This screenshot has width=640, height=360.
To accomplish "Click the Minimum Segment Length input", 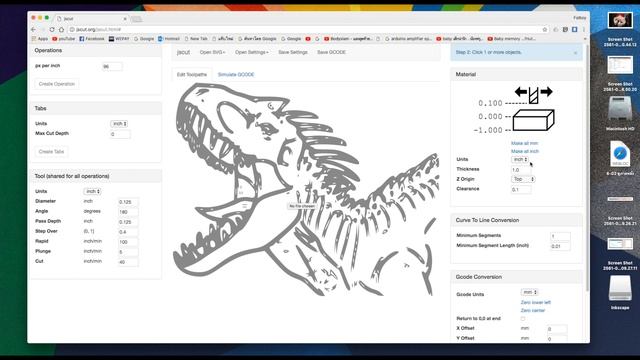I will pos(560,247).
